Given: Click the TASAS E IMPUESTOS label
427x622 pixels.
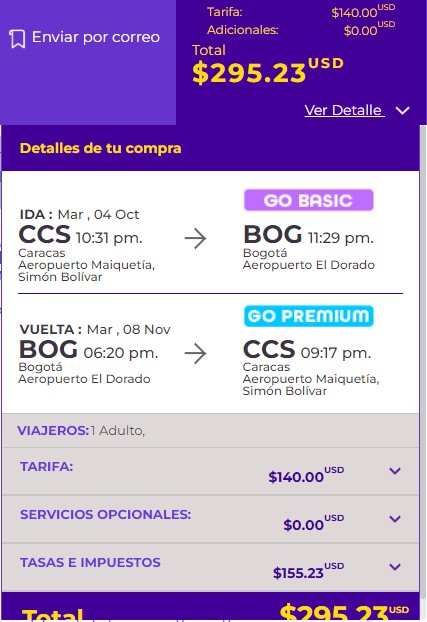Looking at the screenshot, I should click(x=90, y=562).
